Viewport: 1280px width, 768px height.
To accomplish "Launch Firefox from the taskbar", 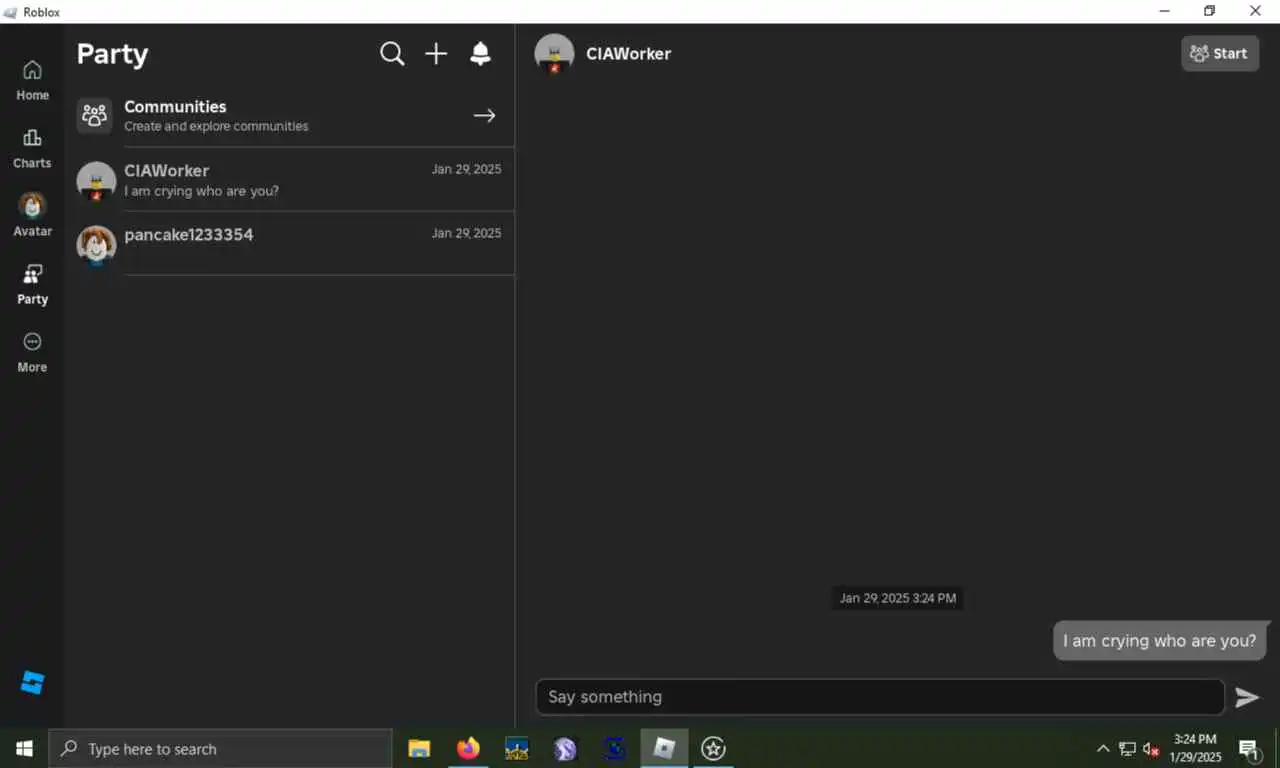I will point(468,748).
